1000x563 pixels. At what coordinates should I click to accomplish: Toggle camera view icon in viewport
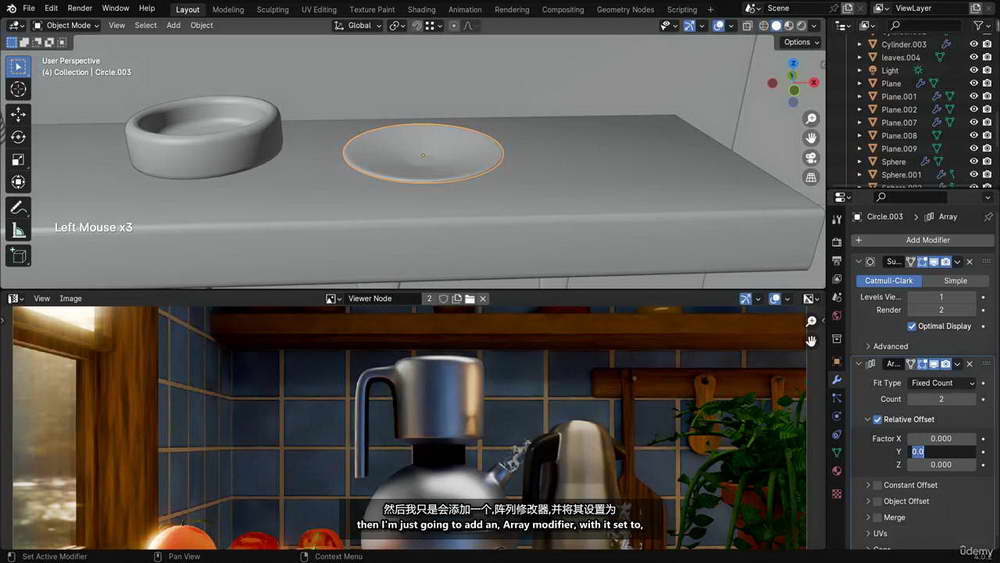click(x=811, y=157)
